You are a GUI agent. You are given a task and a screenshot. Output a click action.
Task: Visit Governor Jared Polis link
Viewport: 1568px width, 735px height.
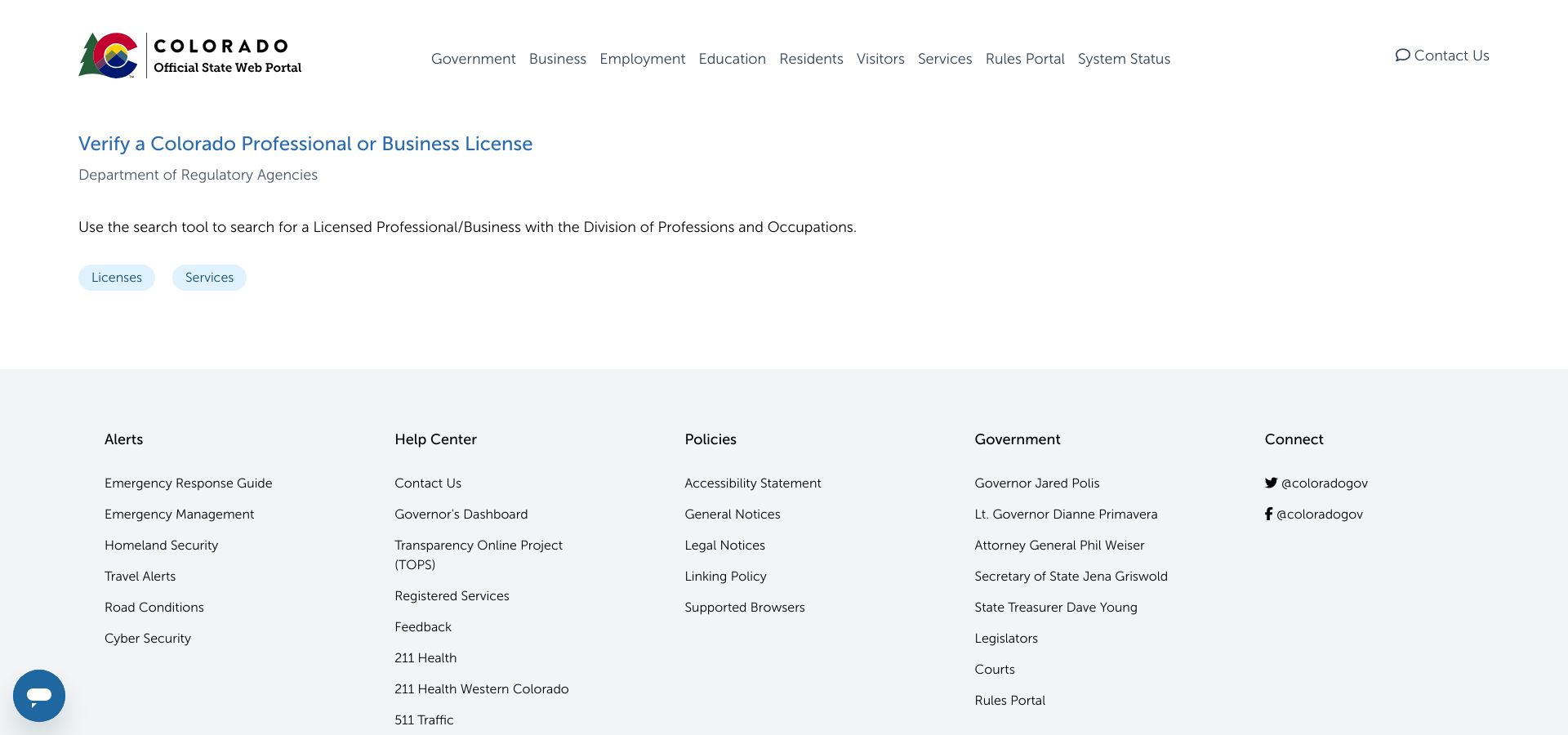point(1037,483)
